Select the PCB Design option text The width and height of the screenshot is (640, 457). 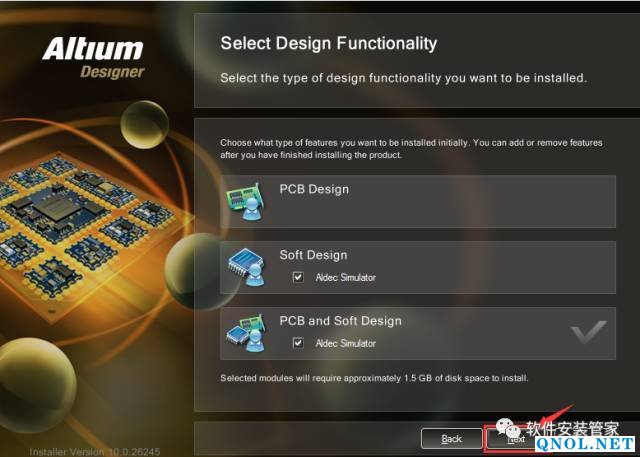[314, 189]
